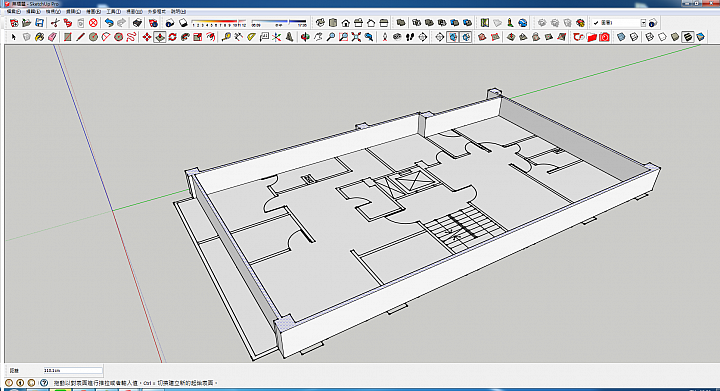Toggle shadows display button

183,22
